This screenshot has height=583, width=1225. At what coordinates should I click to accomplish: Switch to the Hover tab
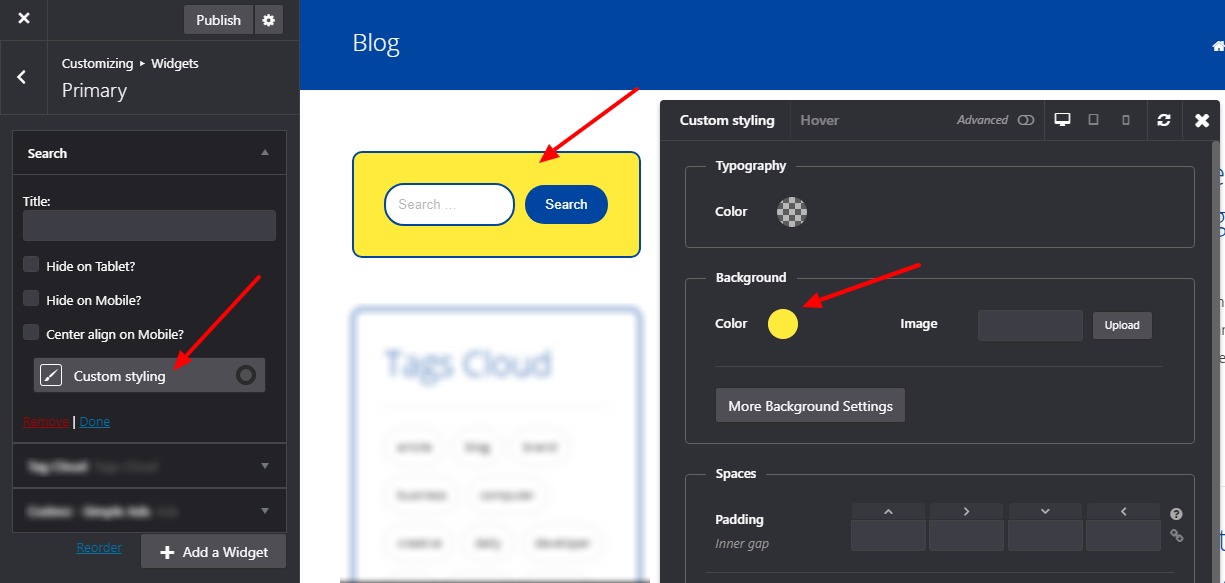point(819,120)
